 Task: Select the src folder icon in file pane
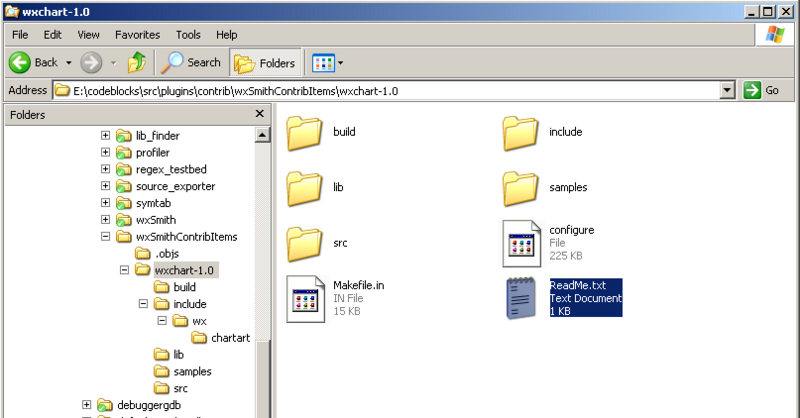(304, 244)
